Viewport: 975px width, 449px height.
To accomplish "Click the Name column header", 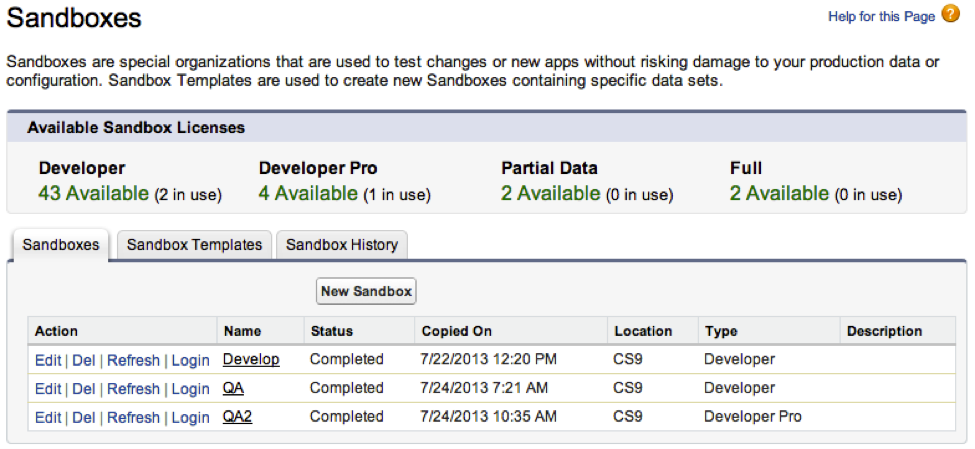I will [x=241, y=331].
